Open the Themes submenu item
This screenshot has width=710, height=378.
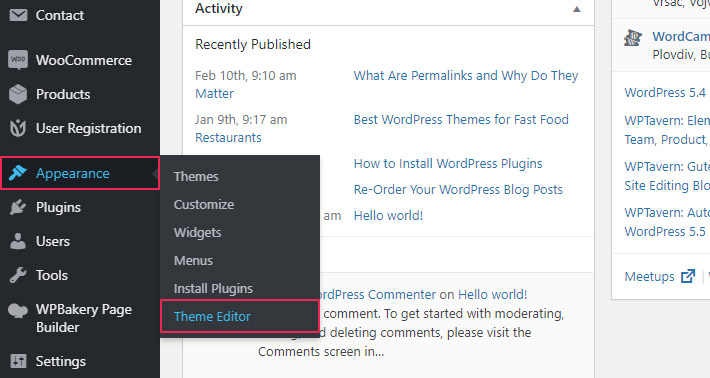coord(196,177)
